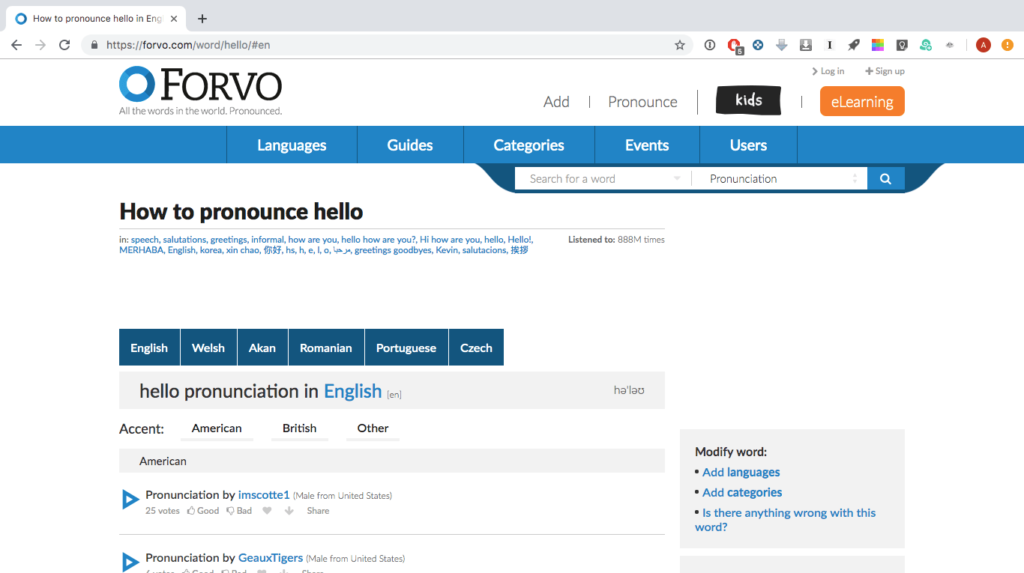The height and width of the screenshot is (573, 1024).
Task: Go back to the previous page
Action: 16,45
